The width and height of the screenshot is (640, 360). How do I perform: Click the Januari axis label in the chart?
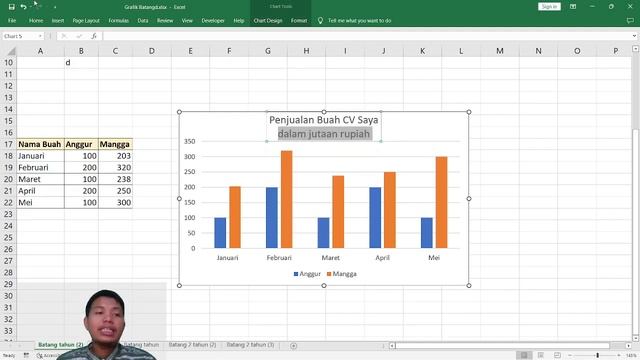click(227, 258)
